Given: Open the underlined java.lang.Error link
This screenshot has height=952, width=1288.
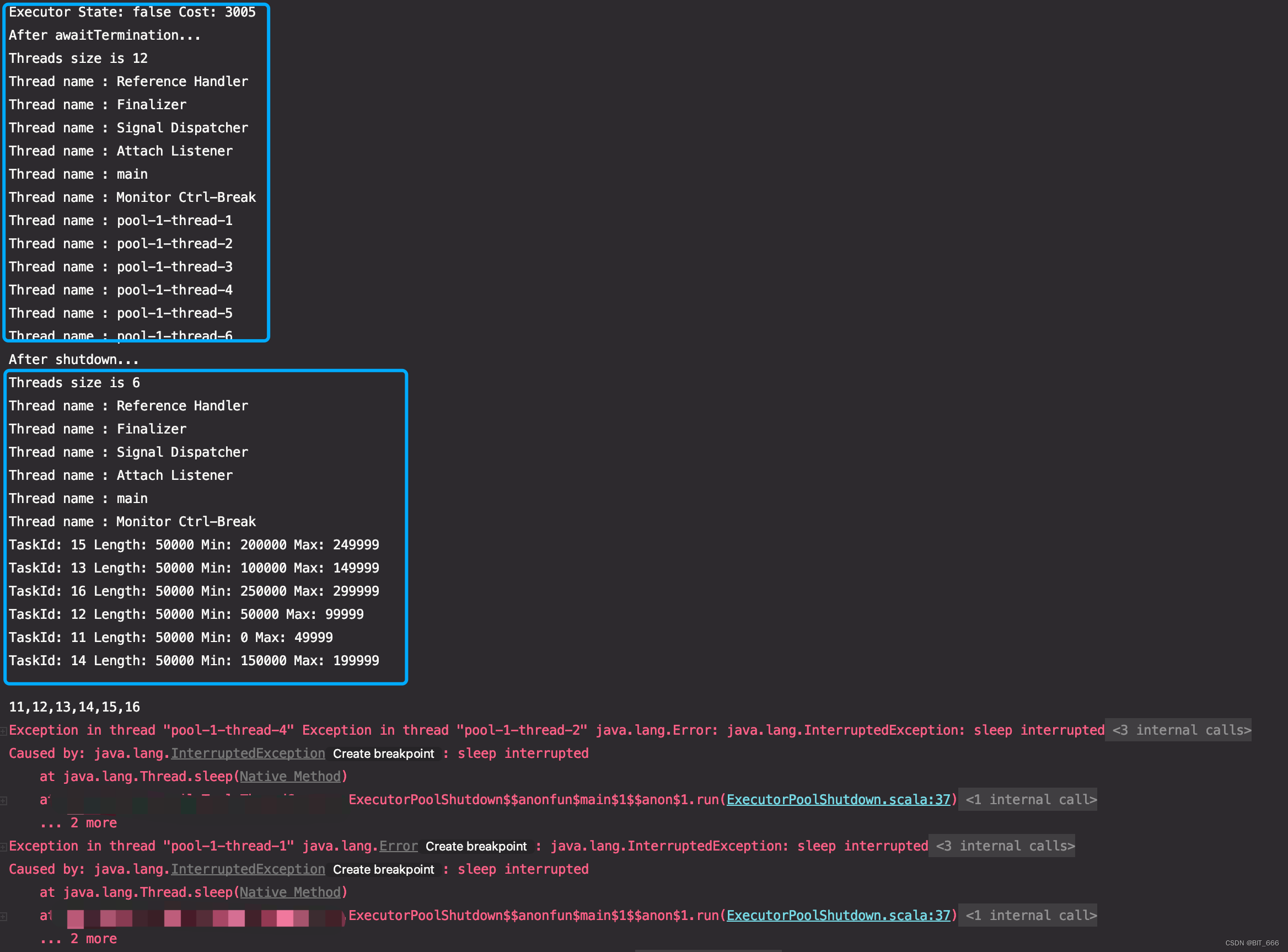Looking at the screenshot, I should click(x=398, y=846).
